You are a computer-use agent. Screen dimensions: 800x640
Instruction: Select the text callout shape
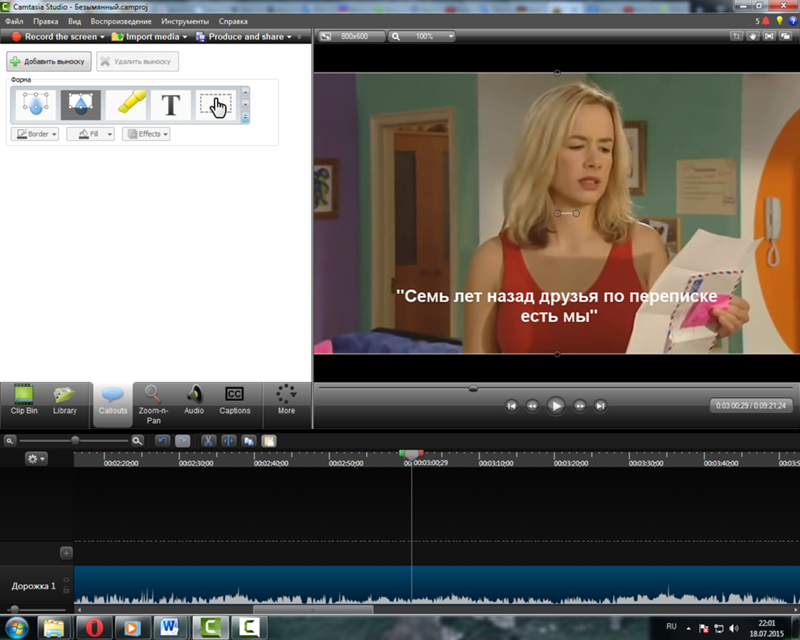(x=171, y=105)
